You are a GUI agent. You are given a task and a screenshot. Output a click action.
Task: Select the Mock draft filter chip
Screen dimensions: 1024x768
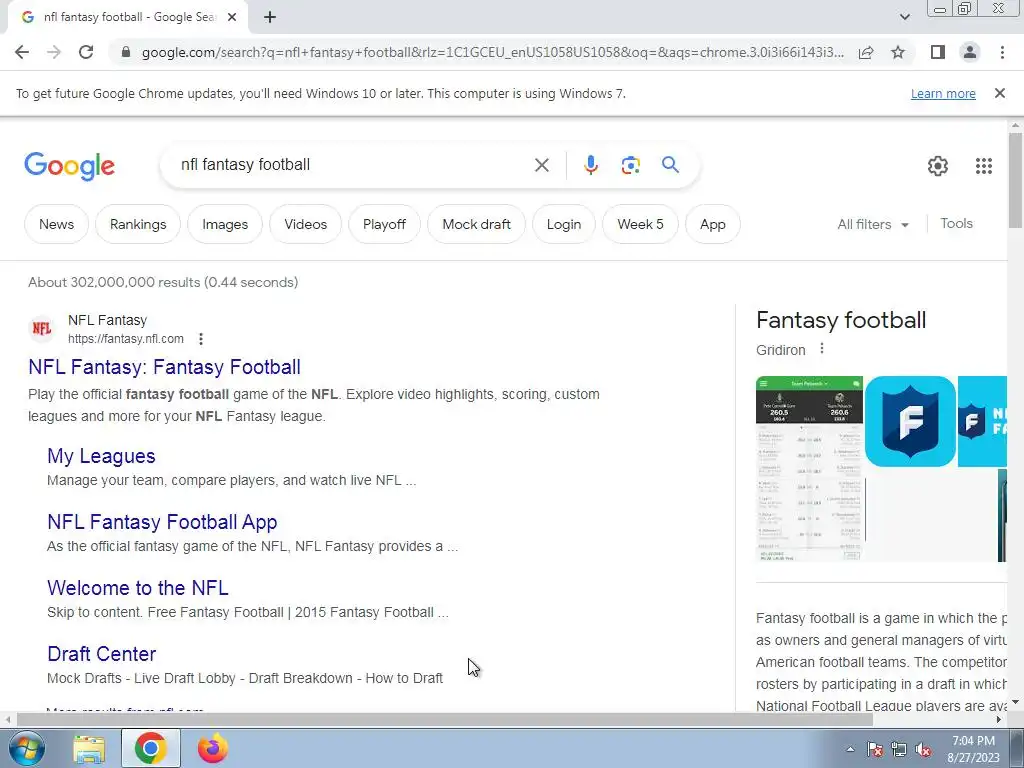tap(476, 224)
